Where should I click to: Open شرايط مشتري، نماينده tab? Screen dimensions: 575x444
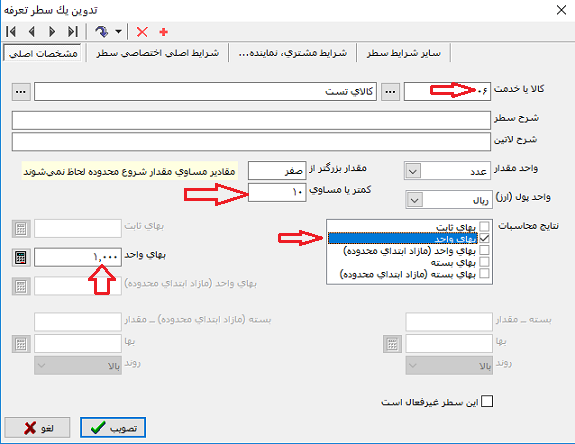pyautogui.click(x=293, y=53)
